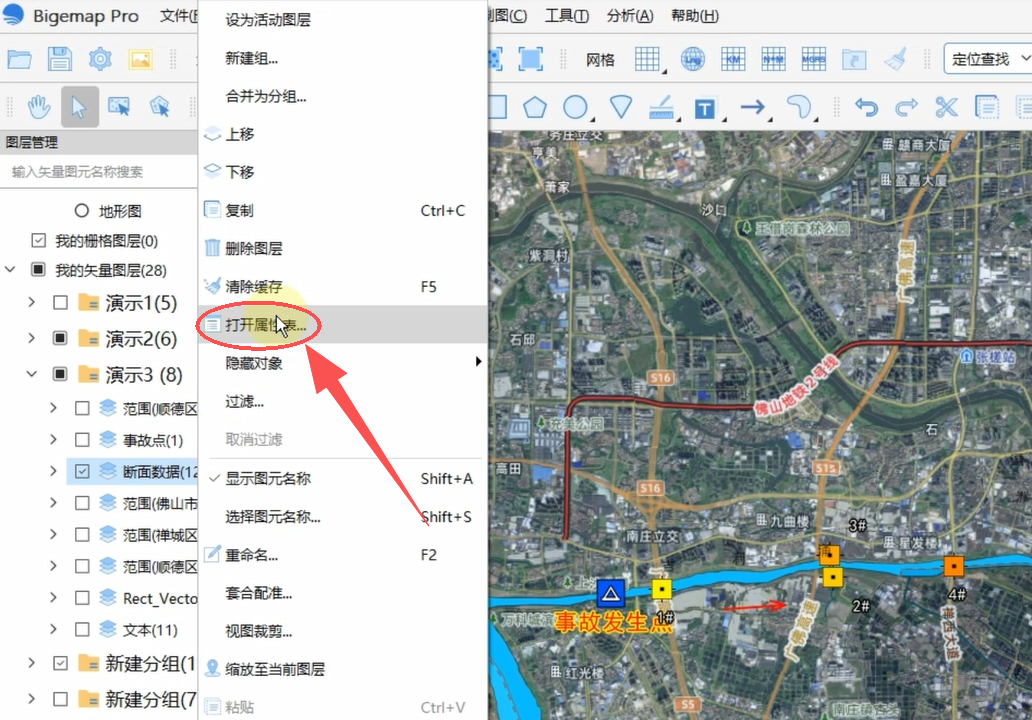Viewport: 1032px width, 720px height.
Task: Check the 演示1(5) group checkbox
Action: tap(61, 303)
